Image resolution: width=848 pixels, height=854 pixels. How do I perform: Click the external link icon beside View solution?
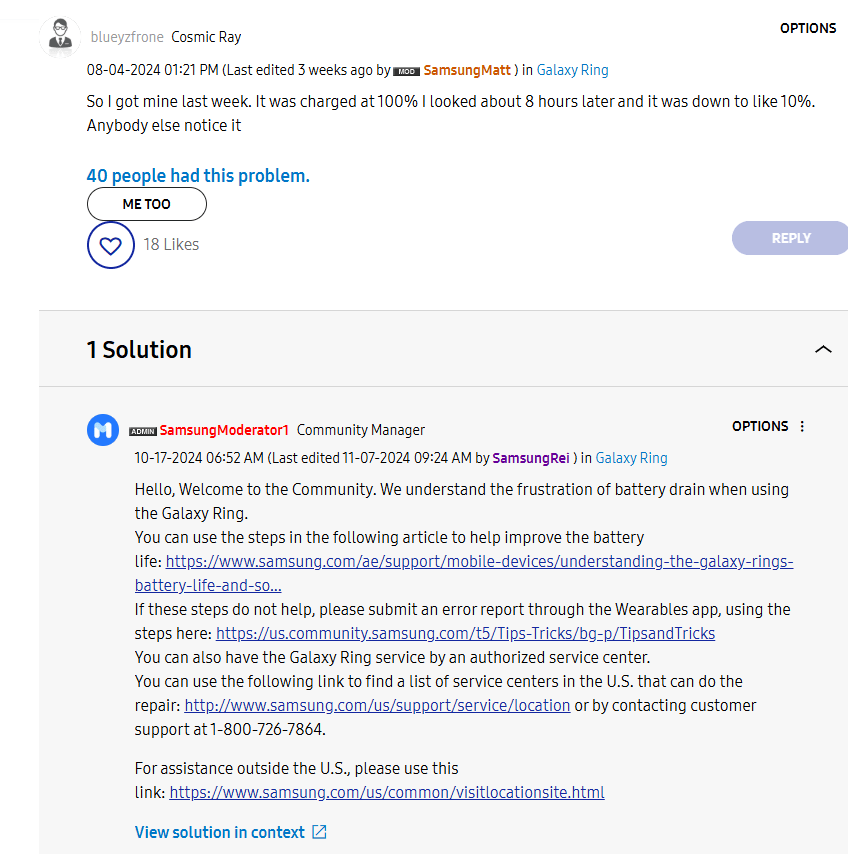click(319, 832)
